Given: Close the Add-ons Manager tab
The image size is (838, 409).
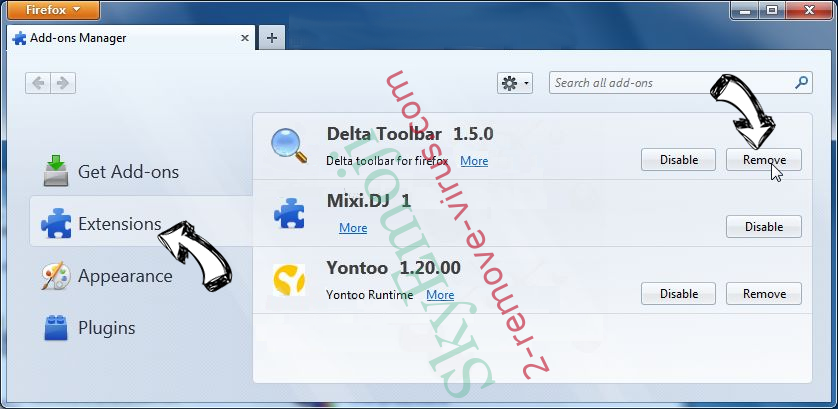Looking at the screenshot, I should point(245,38).
